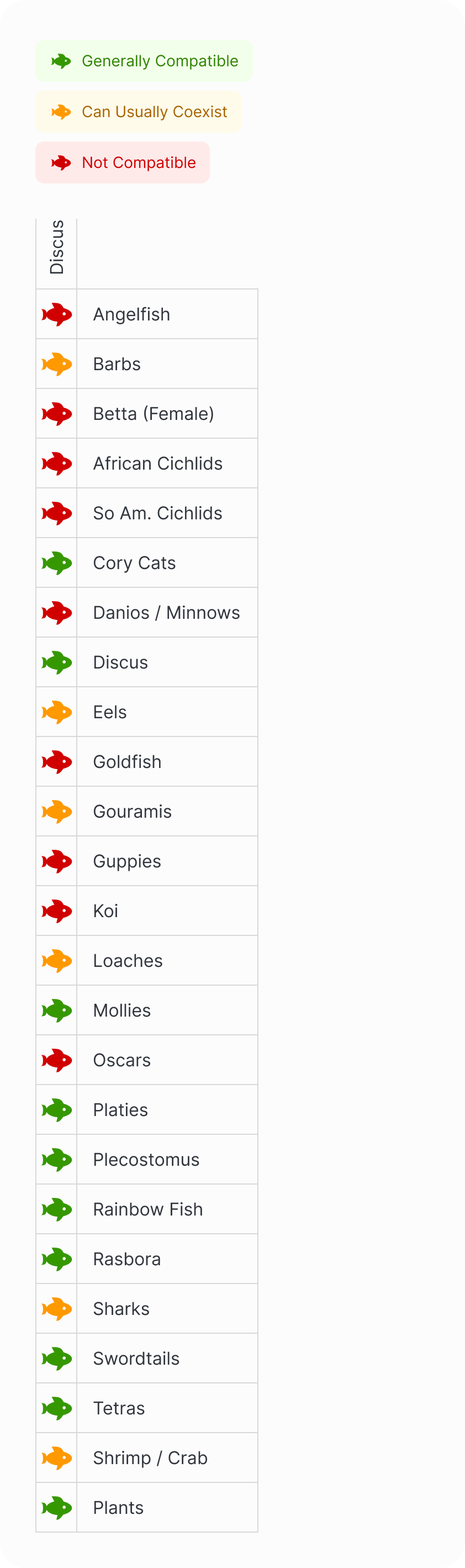Click the orange fish icon beside Loaches

[x=56, y=960]
